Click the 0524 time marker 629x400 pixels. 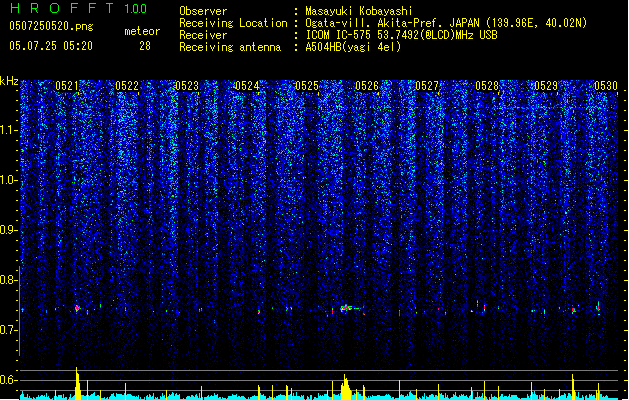click(247, 86)
